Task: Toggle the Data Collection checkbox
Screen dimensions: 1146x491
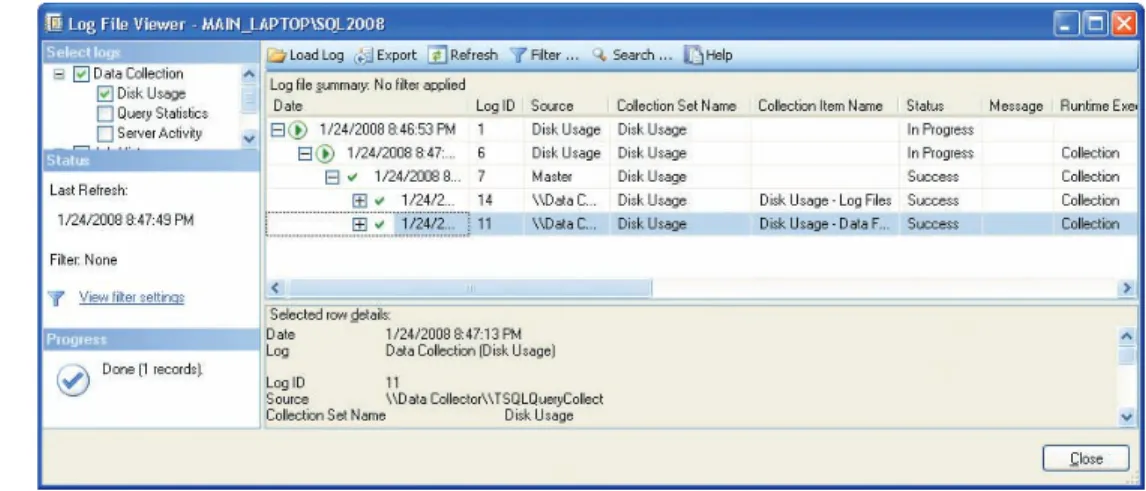Action: (x=81, y=75)
